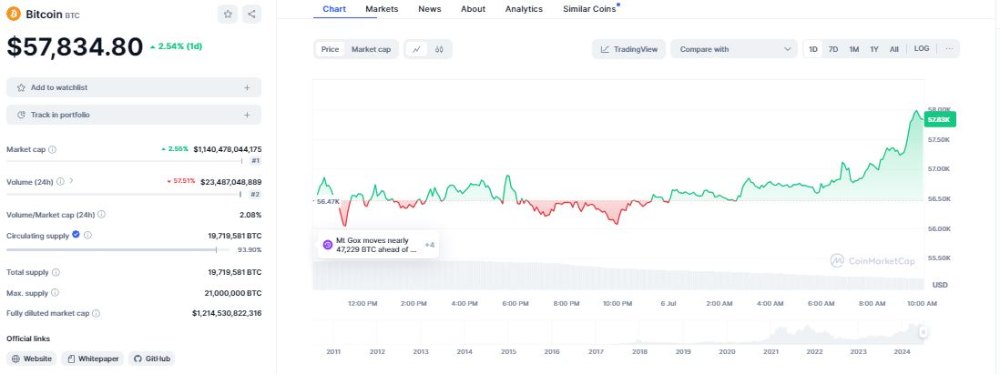This screenshot has height=374, width=1000.
Task: Toggle the LOG scale option
Action: (921, 49)
